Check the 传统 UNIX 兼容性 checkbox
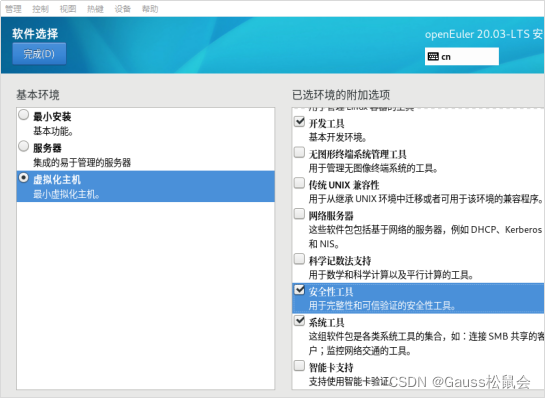Screen dimensions: 546x399 [x=299, y=183]
